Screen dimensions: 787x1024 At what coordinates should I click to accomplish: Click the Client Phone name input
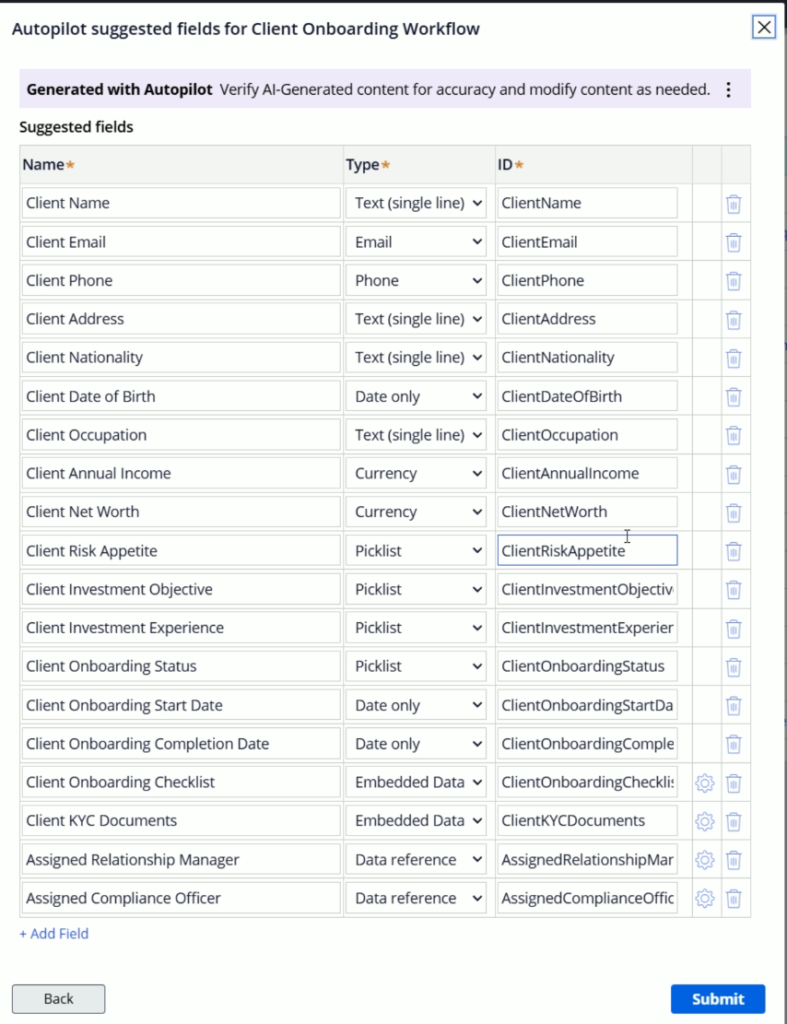tap(181, 280)
